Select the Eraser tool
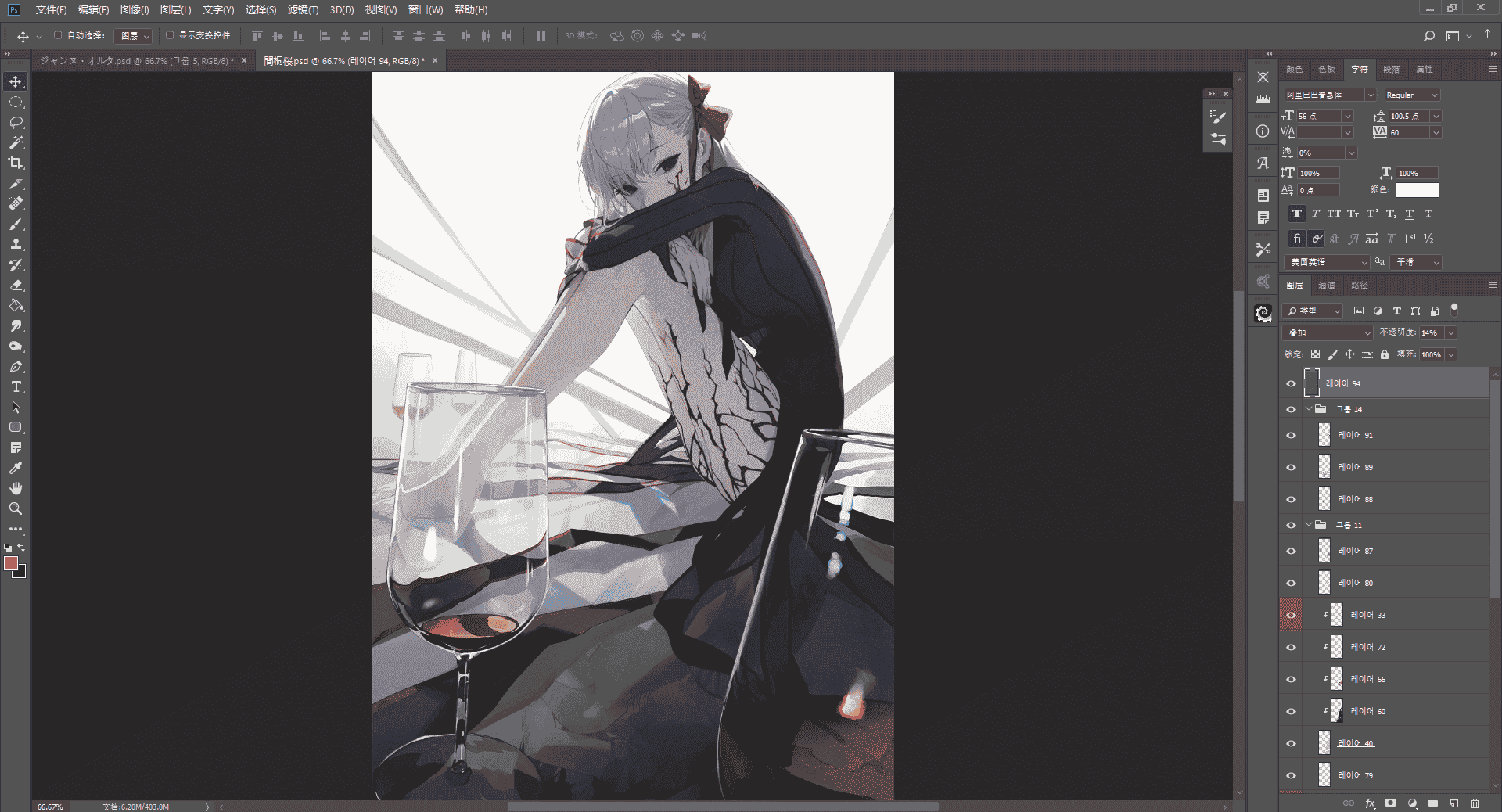This screenshot has width=1502, height=812. [x=16, y=286]
